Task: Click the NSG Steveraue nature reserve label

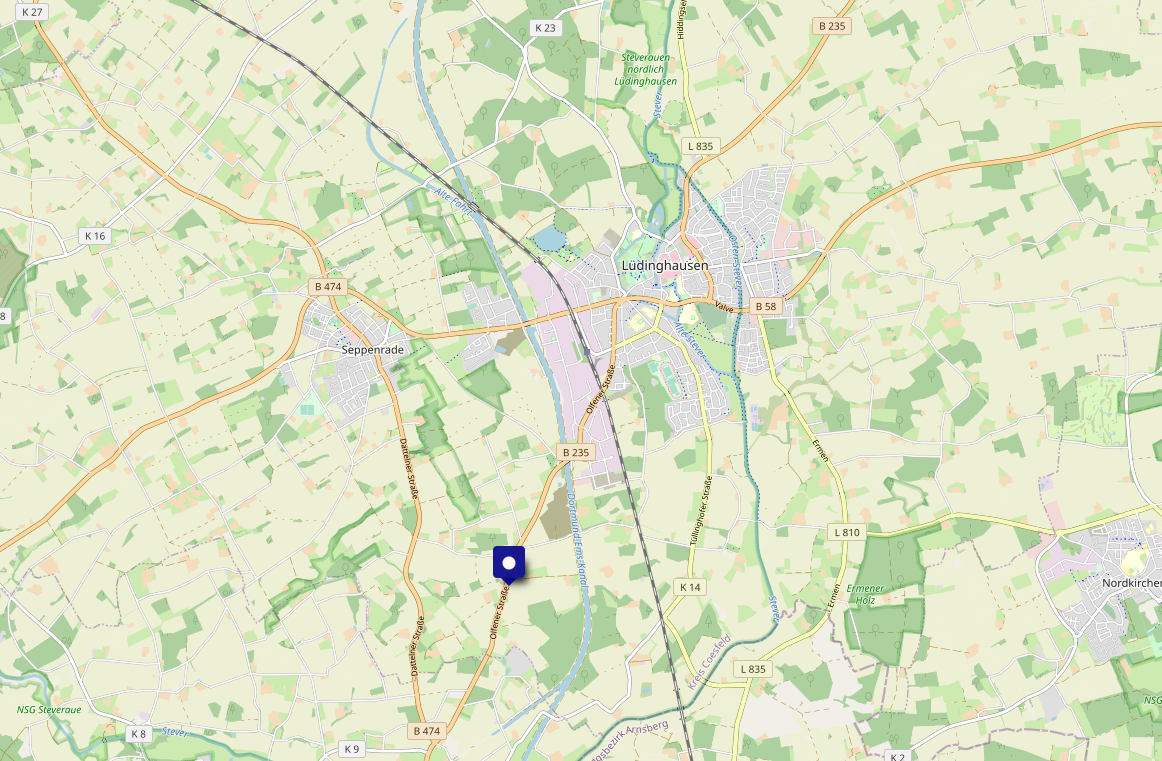Action: pos(49,710)
